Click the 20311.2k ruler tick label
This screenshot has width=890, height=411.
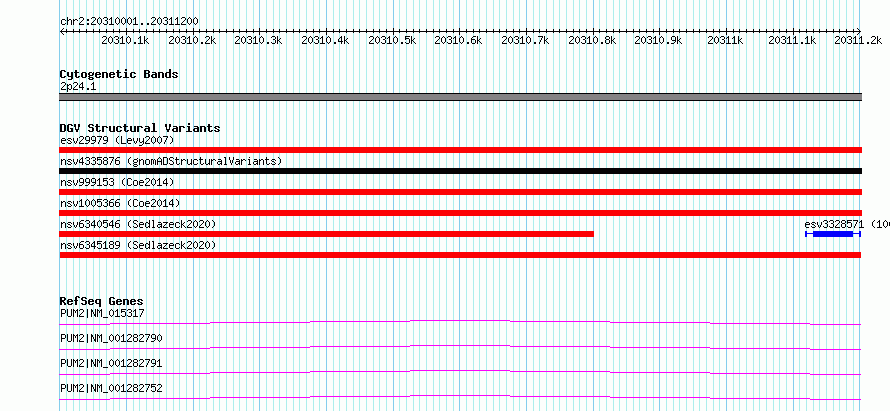coord(858,40)
